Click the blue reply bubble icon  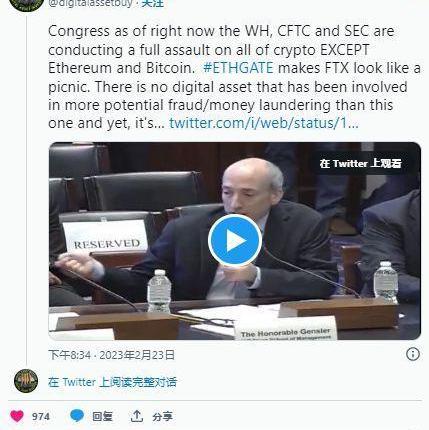pos(77,416)
